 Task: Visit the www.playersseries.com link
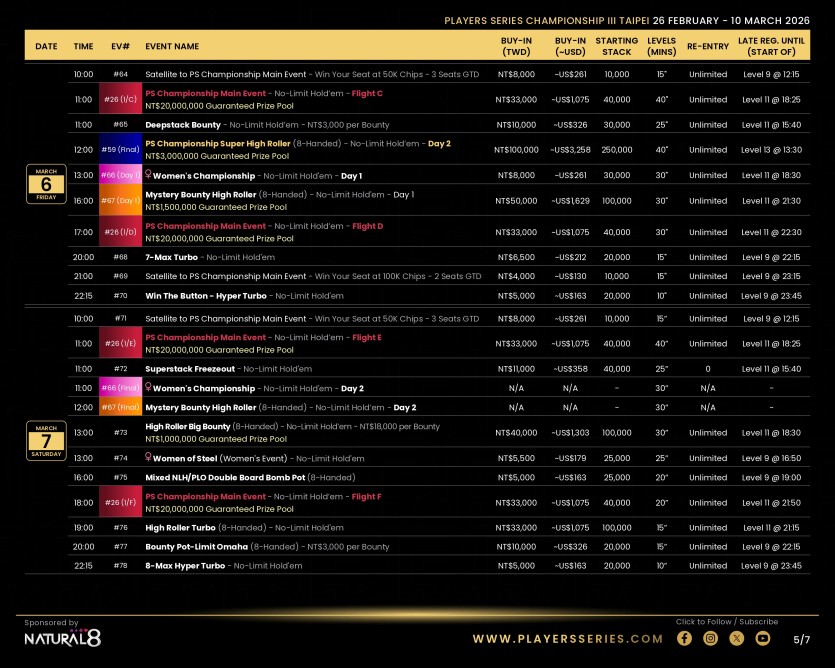[x=567, y=639]
